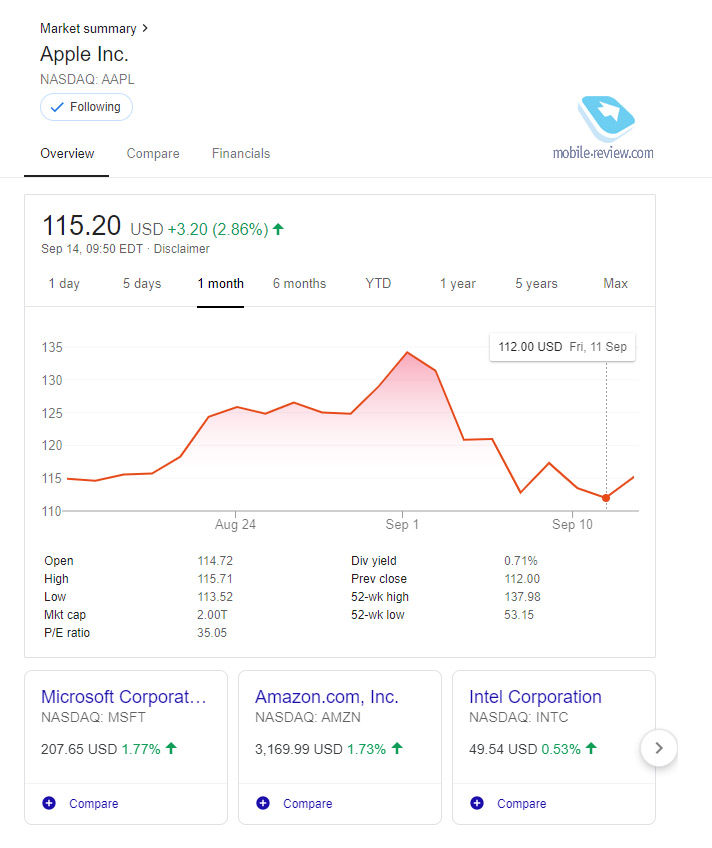The image size is (712, 848).
Task: Click the Div yield value 0.71%
Action: pyautogui.click(x=521, y=561)
